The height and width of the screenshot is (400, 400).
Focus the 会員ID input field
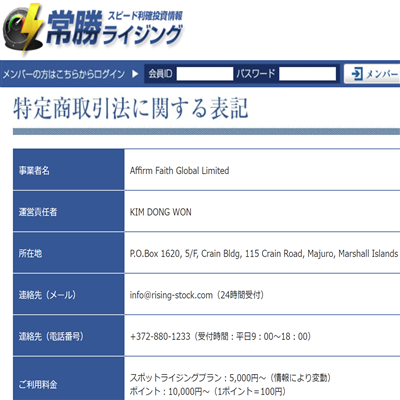(x=205, y=74)
